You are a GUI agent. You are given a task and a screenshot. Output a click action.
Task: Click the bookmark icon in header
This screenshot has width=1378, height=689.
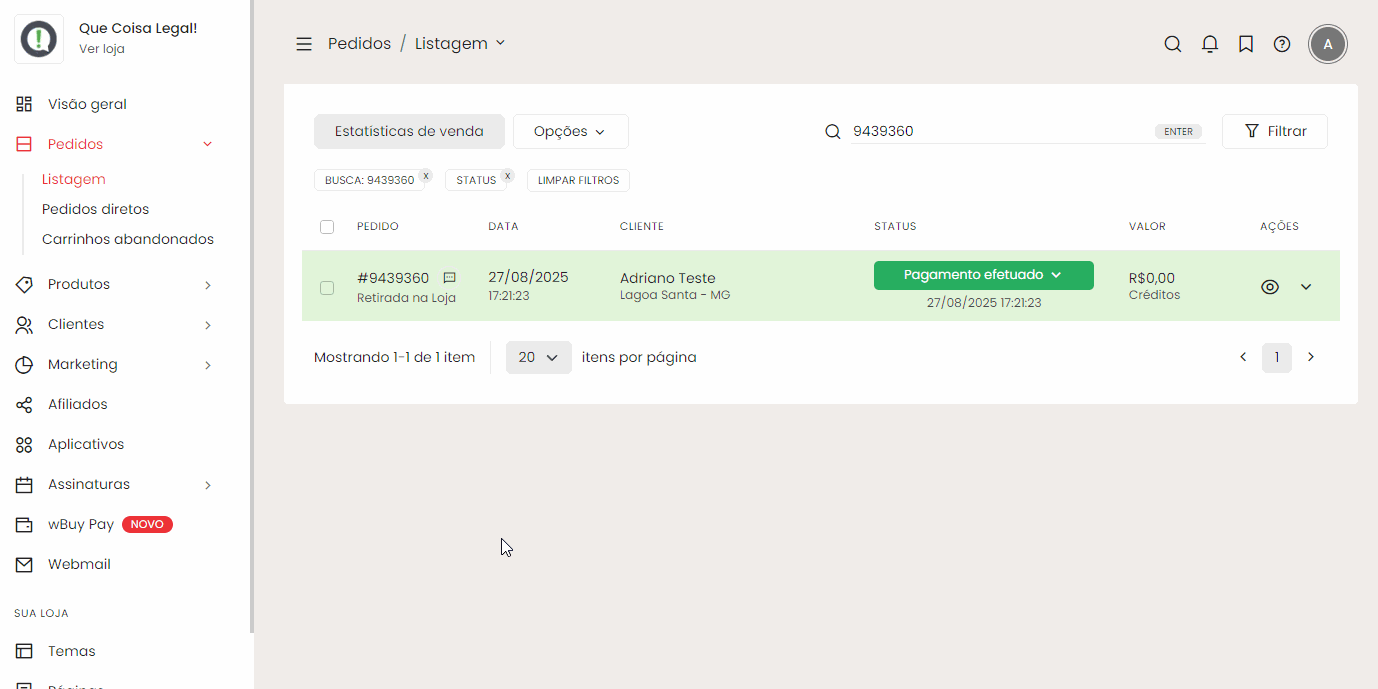click(x=1246, y=44)
